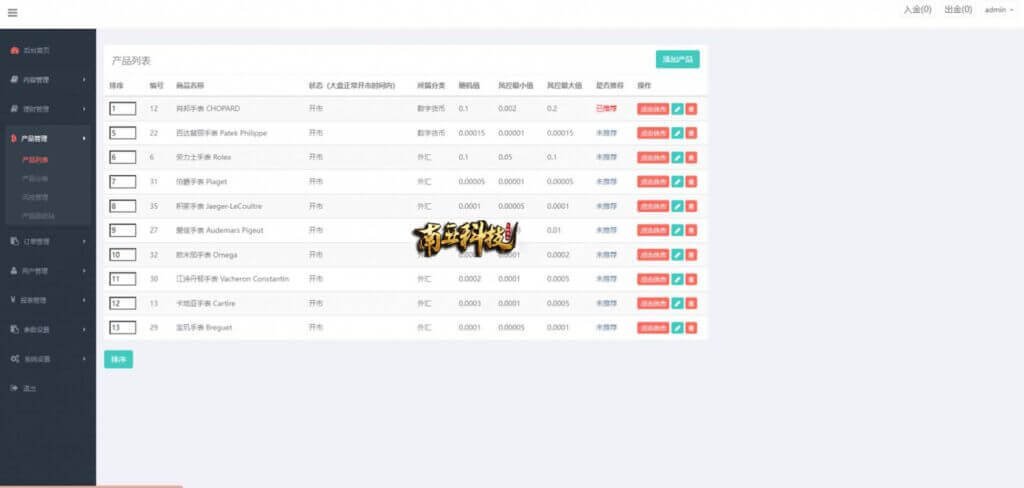The width and height of the screenshot is (1024, 488).
Task: Open the admin user dropdown
Action: tap(998, 10)
